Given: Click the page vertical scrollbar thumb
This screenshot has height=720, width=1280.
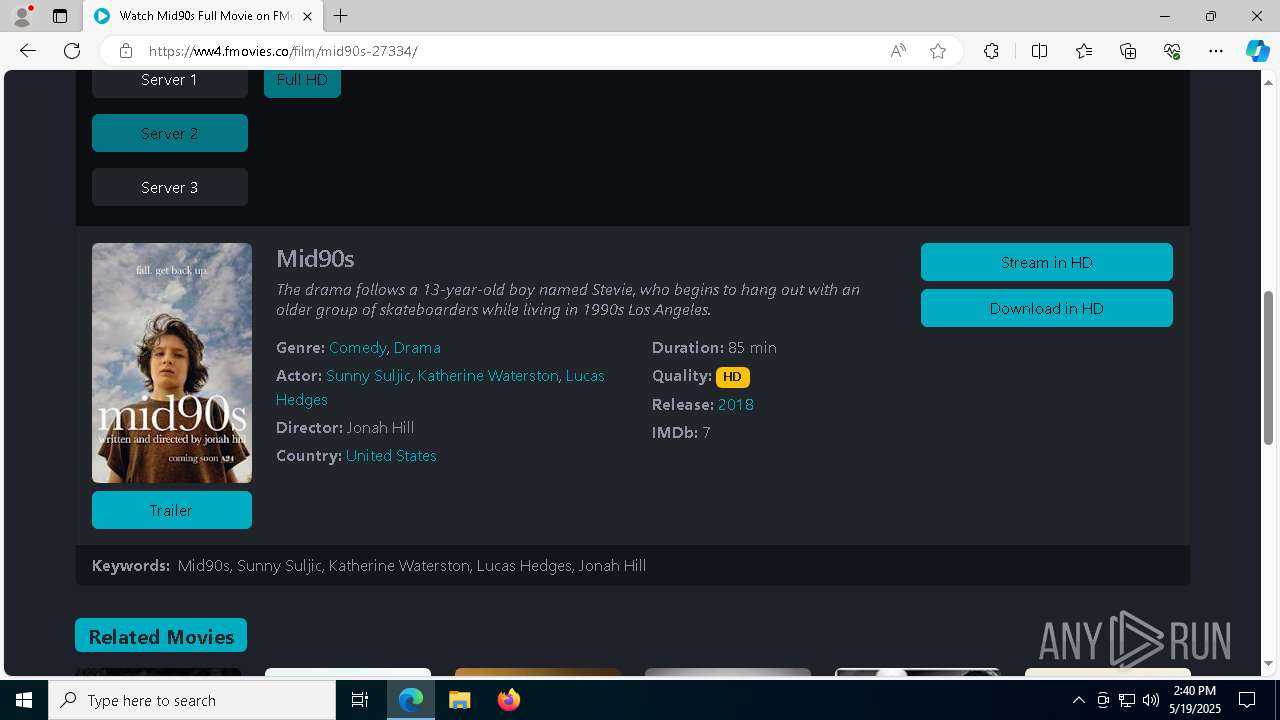Looking at the screenshot, I should tap(1268, 370).
